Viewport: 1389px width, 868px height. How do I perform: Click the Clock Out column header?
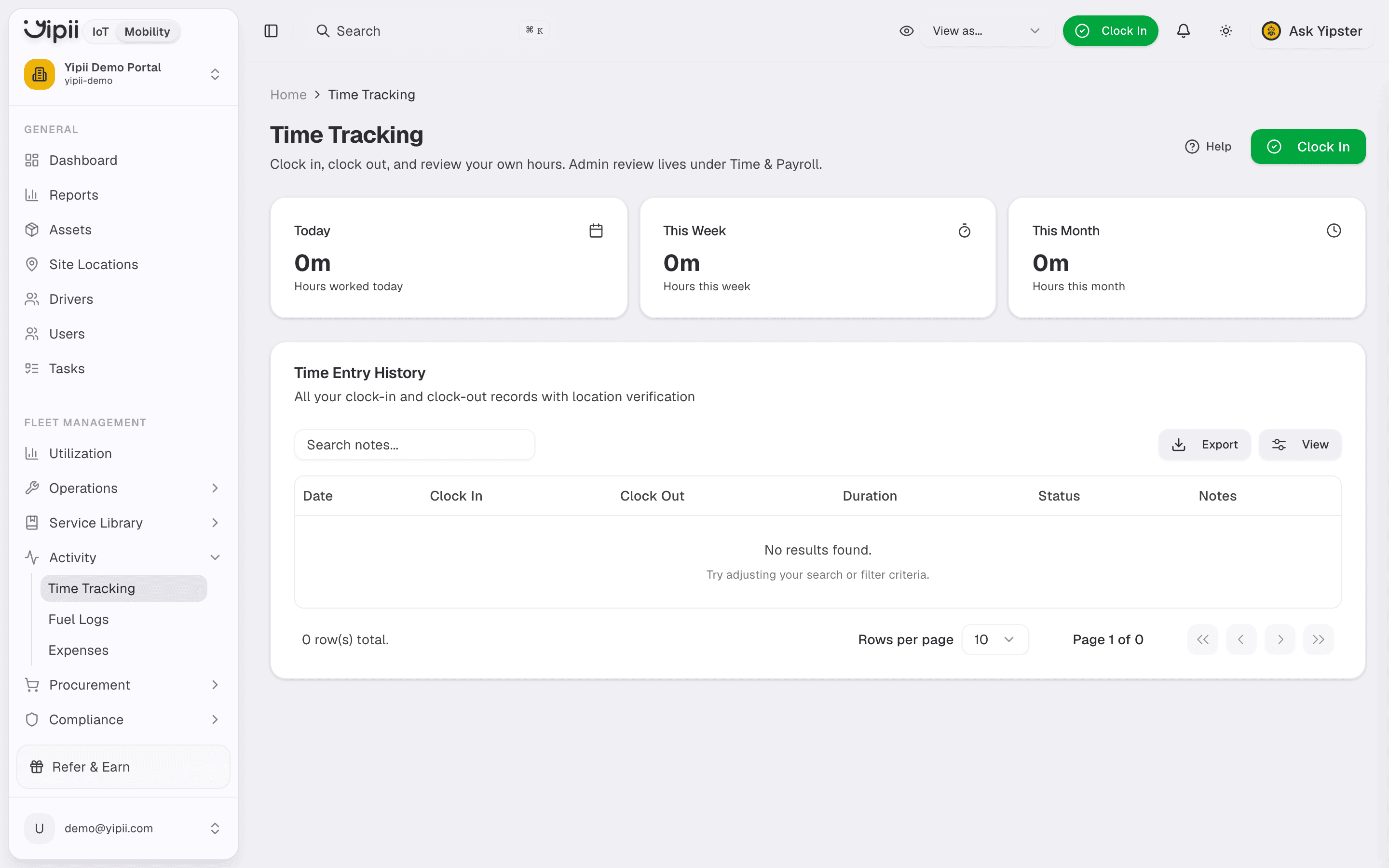[x=652, y=496]
